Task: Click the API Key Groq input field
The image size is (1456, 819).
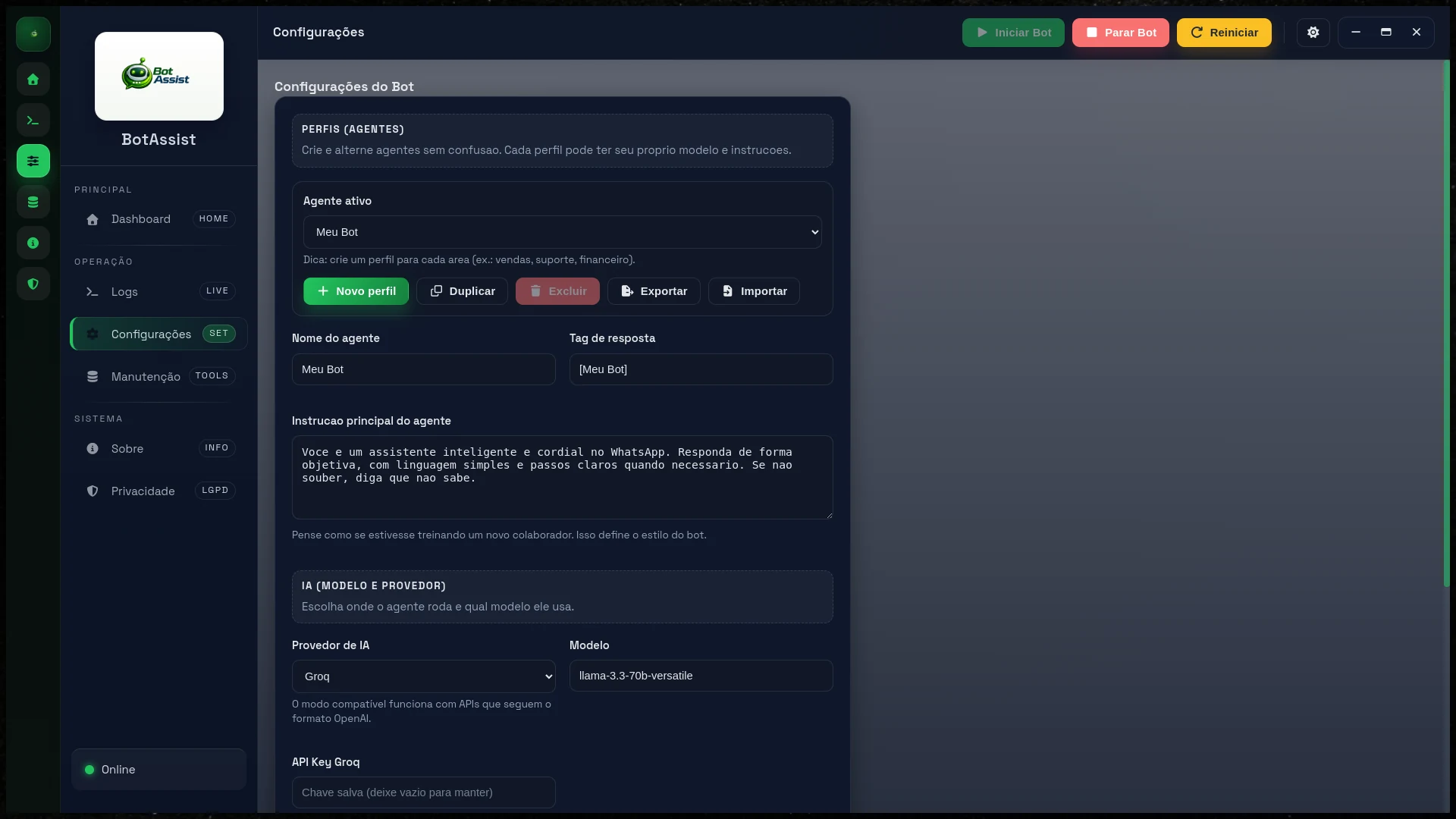Action: pos(423,792)
